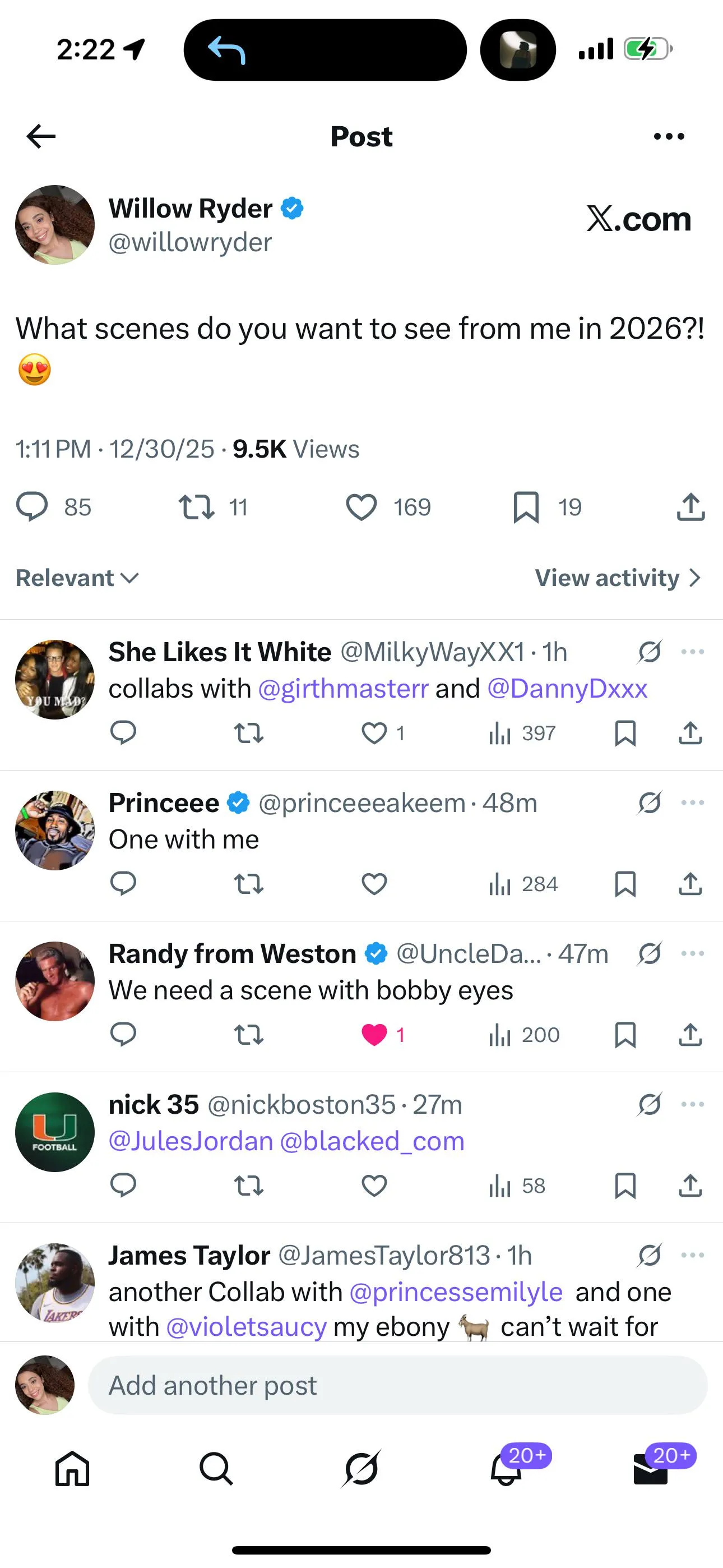This screenshot has height=1568, width=723.
Task: Like Willow Ryder's main post
Action: click(361, 507)
